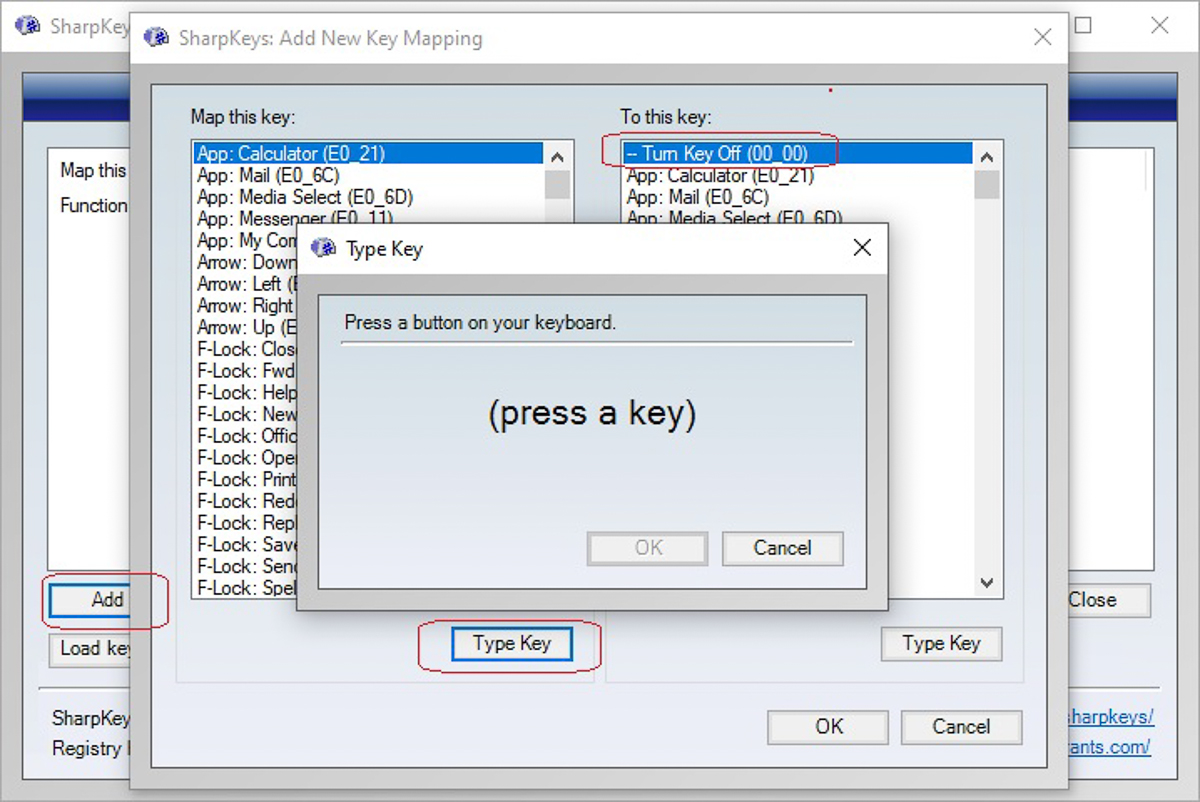Select App: Media Select (E0_6D) in left list
Image resolution: width=1200 pixels, height=802 pixels.
coord(369,197)
